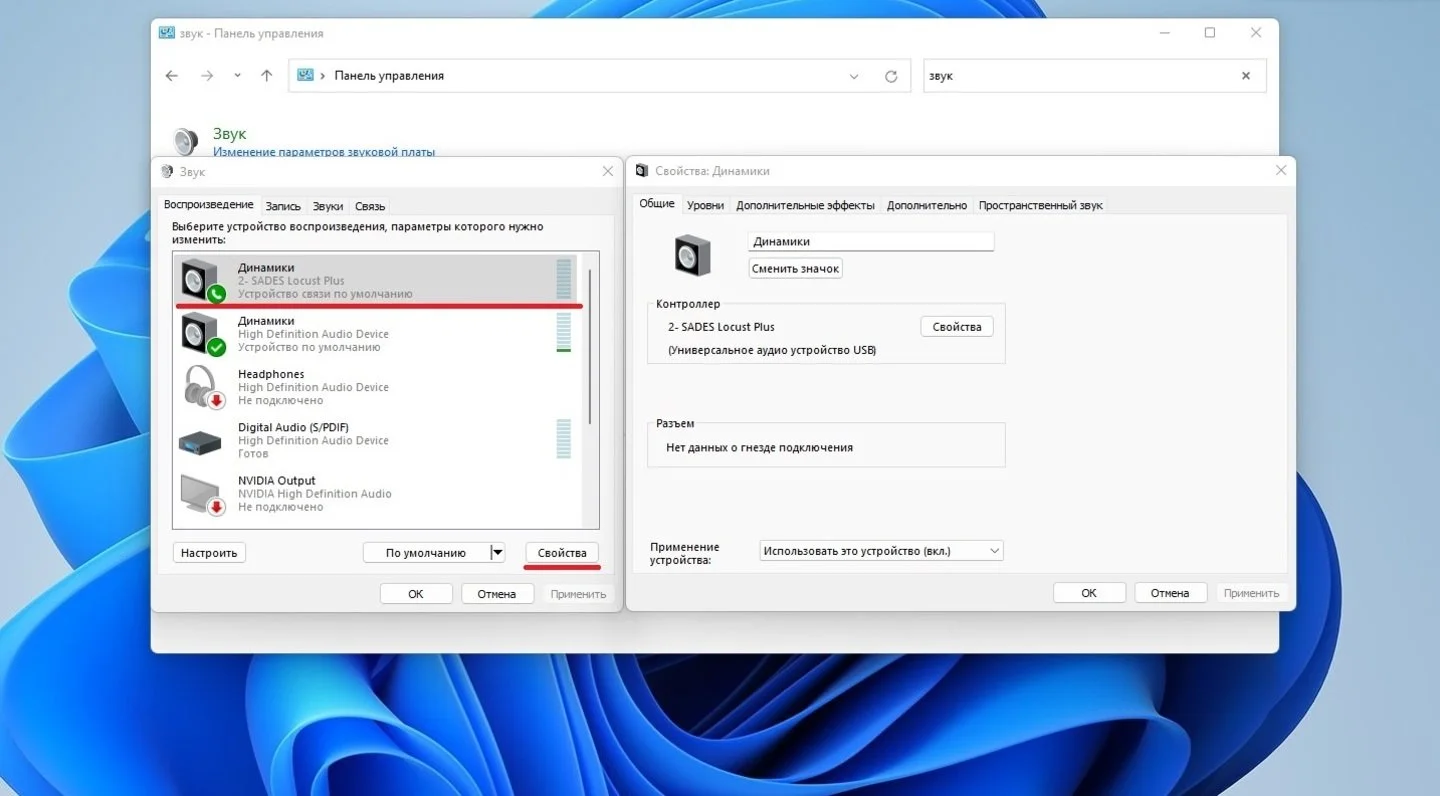The image size is (1440, 796).
Task: Click the Сменить значок button
Action: click(x=796, y=268)
